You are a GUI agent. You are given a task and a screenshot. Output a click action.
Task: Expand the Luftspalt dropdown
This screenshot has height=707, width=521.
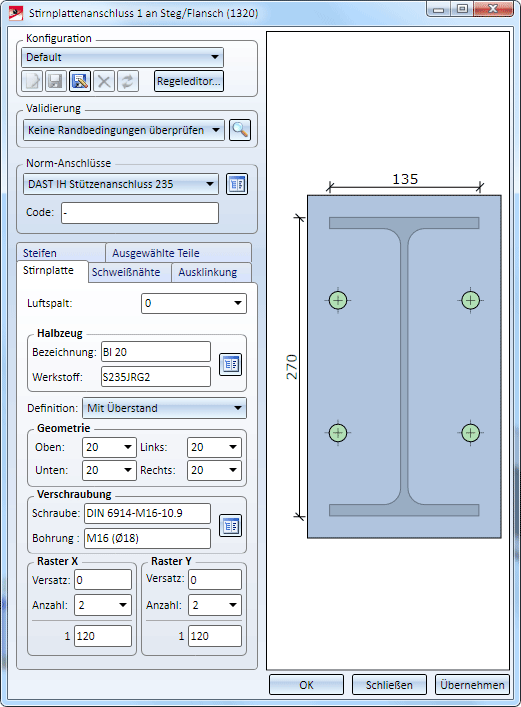click(194, 303)
